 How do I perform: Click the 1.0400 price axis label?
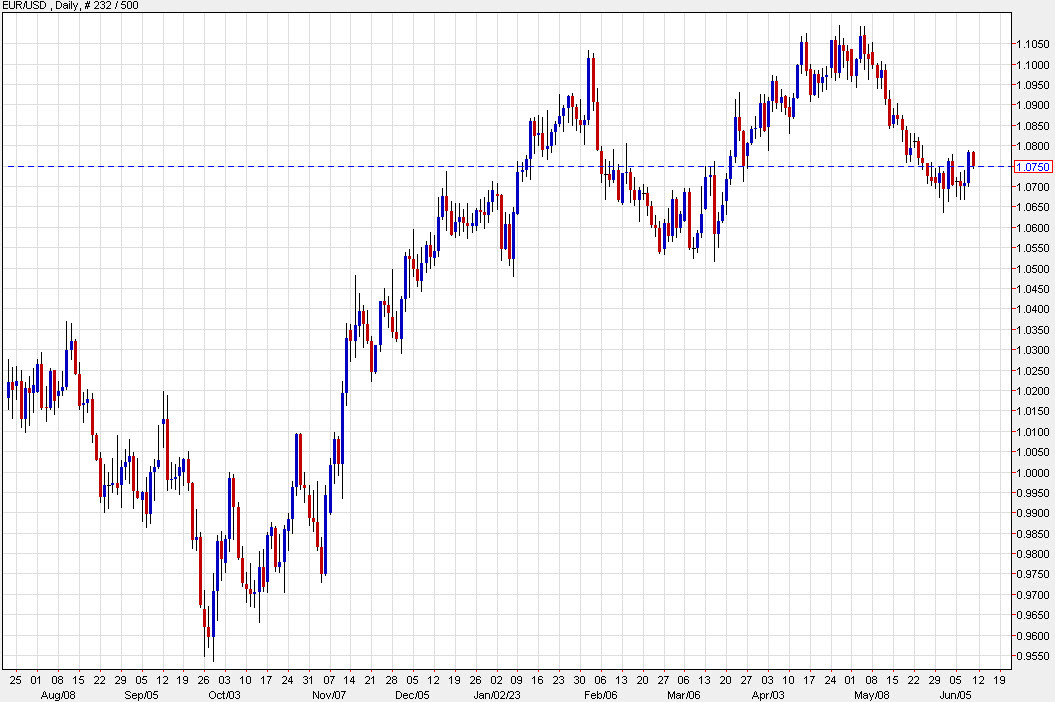click(1033, 310)
